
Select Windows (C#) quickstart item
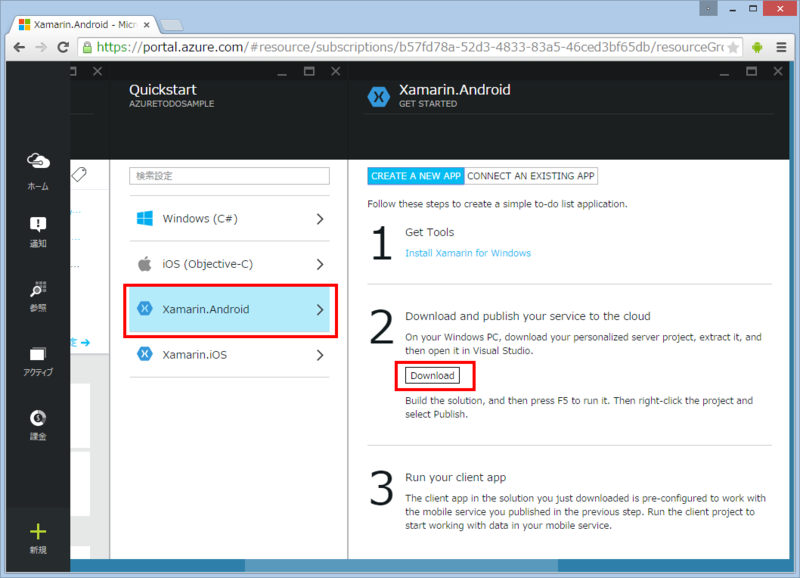tap(230, 218)
